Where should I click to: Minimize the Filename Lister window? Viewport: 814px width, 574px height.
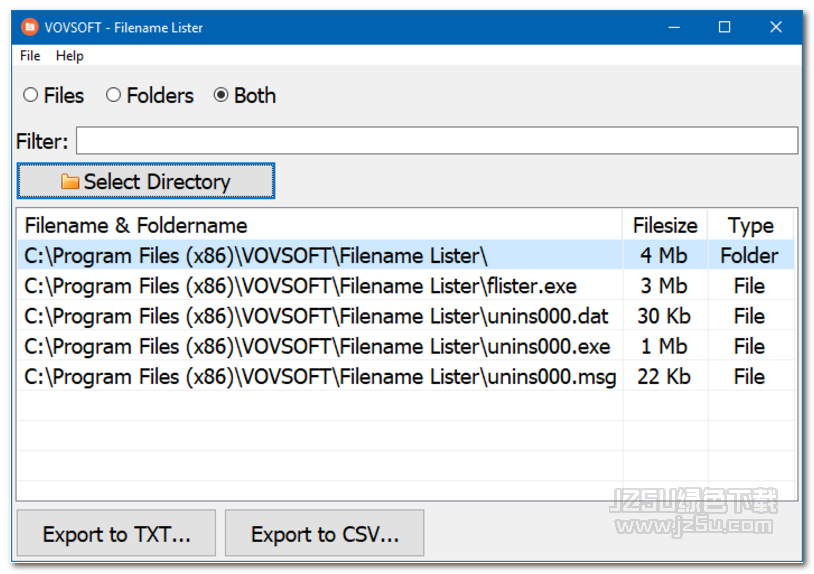(674, 27)
